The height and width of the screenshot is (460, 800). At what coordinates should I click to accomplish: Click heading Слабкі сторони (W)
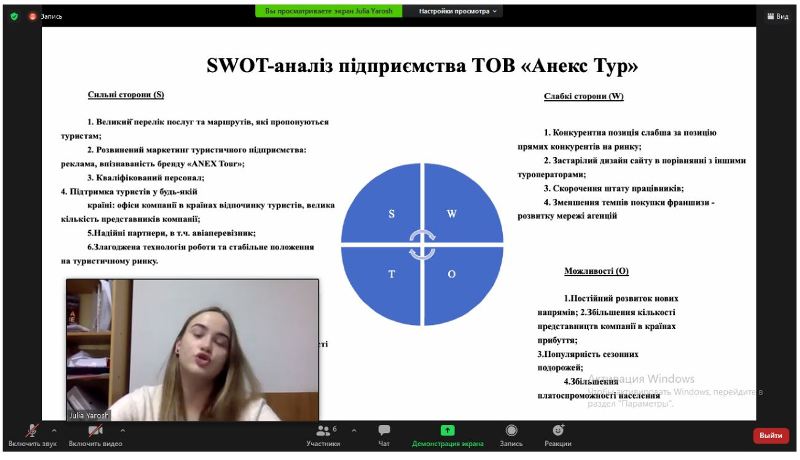coord(584,96)
